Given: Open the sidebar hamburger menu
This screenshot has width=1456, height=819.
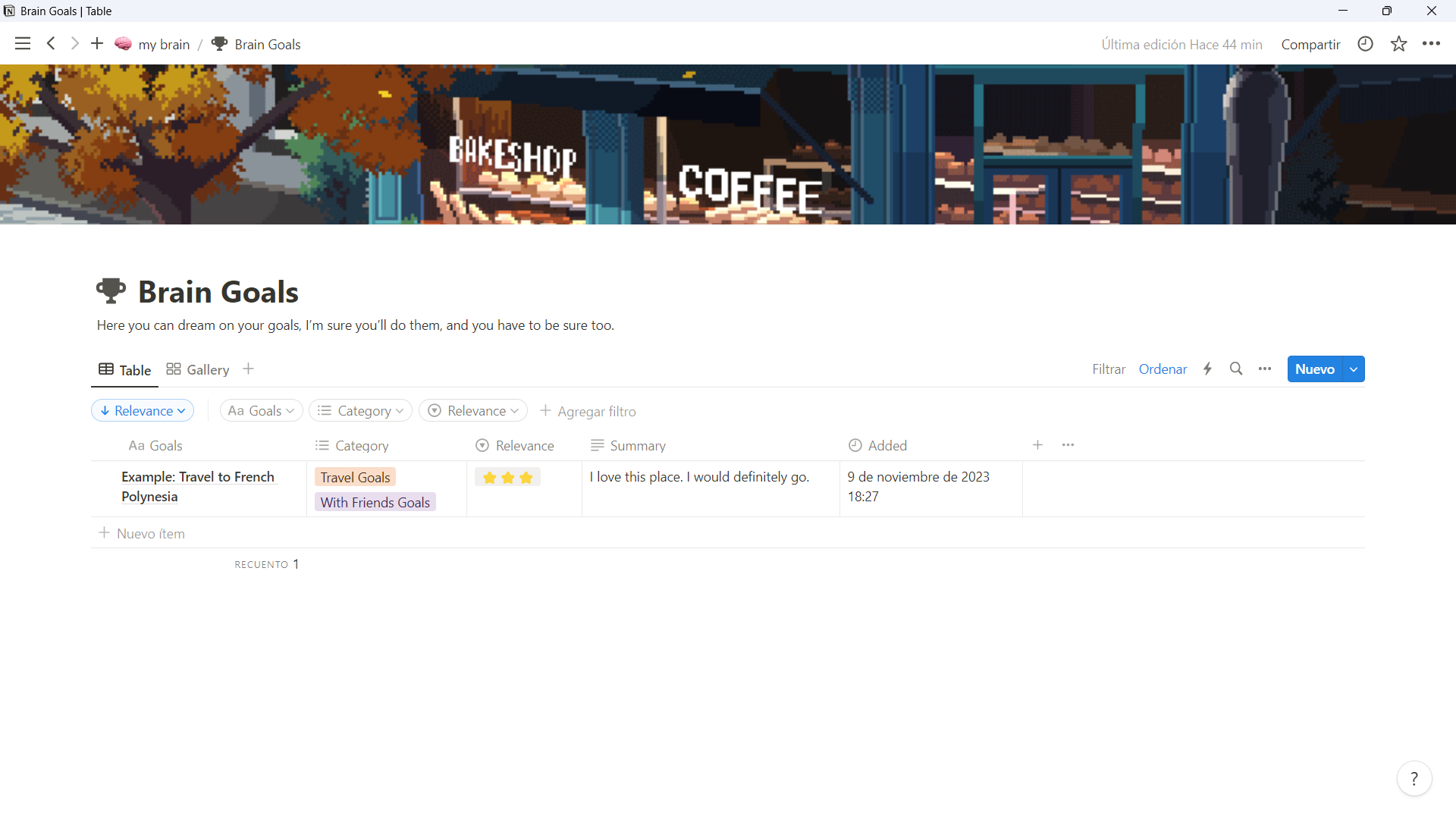Looking at the screenshot, I should tap(23, 44).
